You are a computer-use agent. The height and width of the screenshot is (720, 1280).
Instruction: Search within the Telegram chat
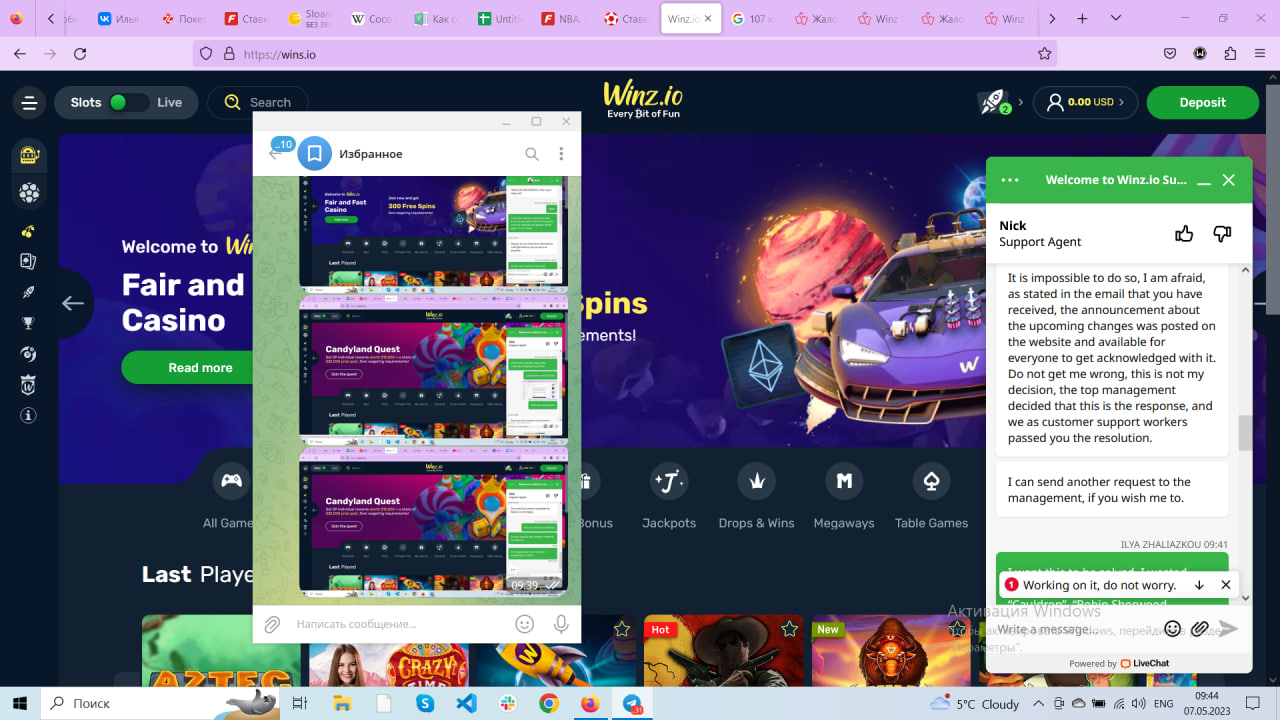[x=532, y=154]
